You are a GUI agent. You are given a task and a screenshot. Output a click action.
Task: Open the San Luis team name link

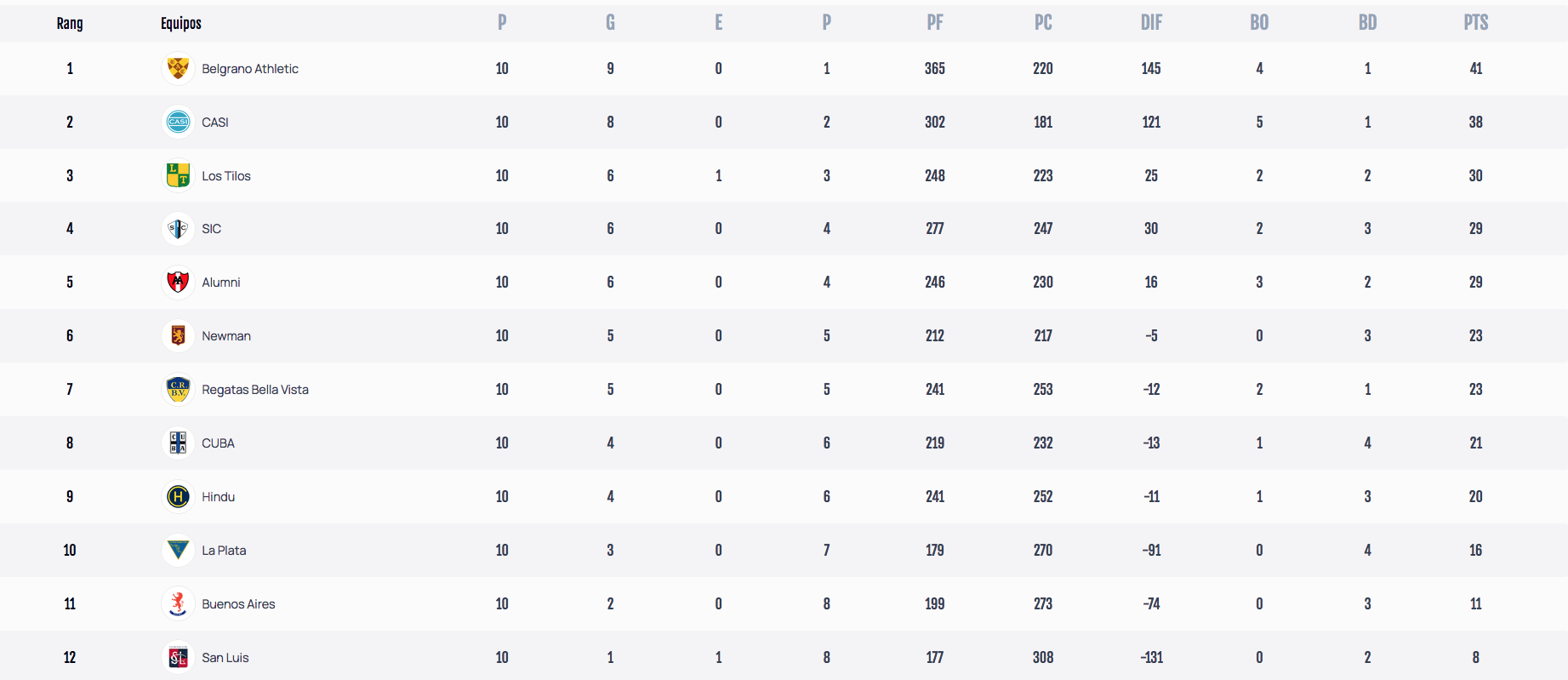[225, 658]
